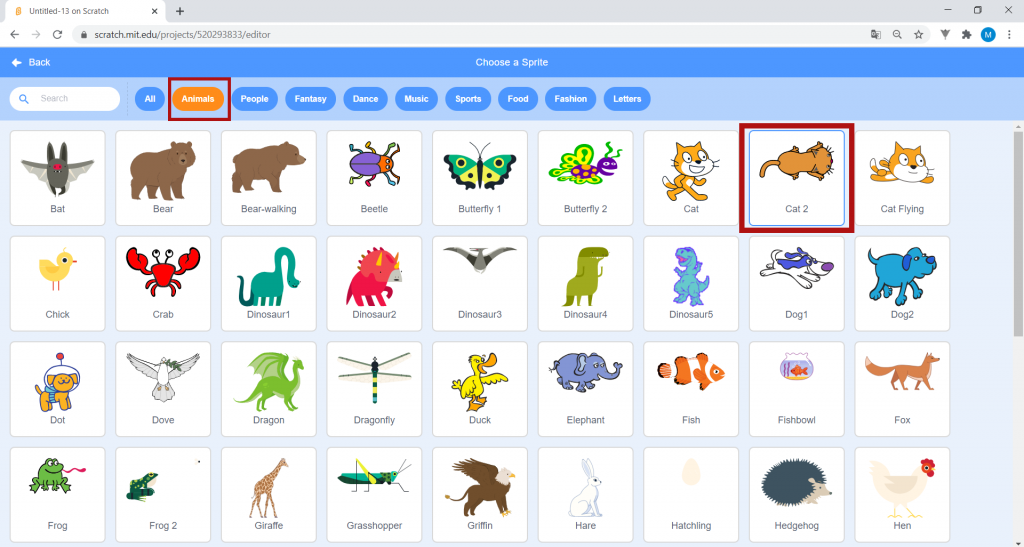This screenshot has width=1024, height=547.
Task: Open the Chrome profile avatar M
Action: [x=988, y=35]
